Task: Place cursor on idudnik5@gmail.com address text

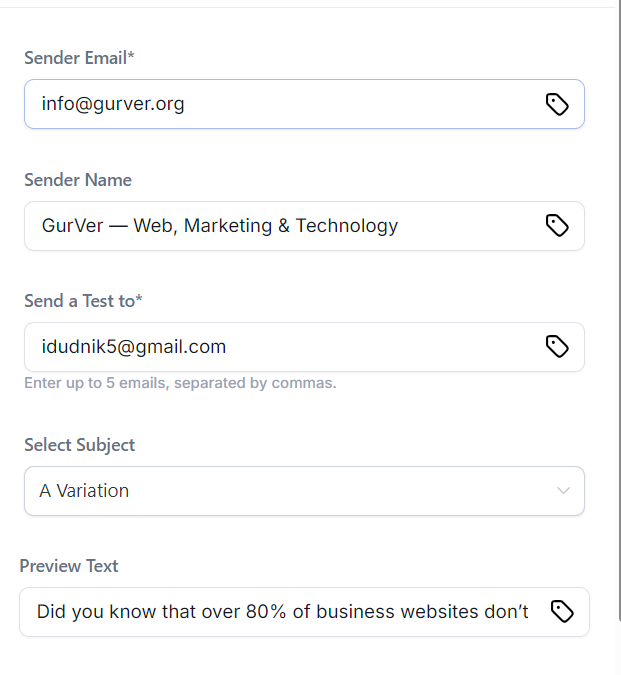Action: point(134,347)
